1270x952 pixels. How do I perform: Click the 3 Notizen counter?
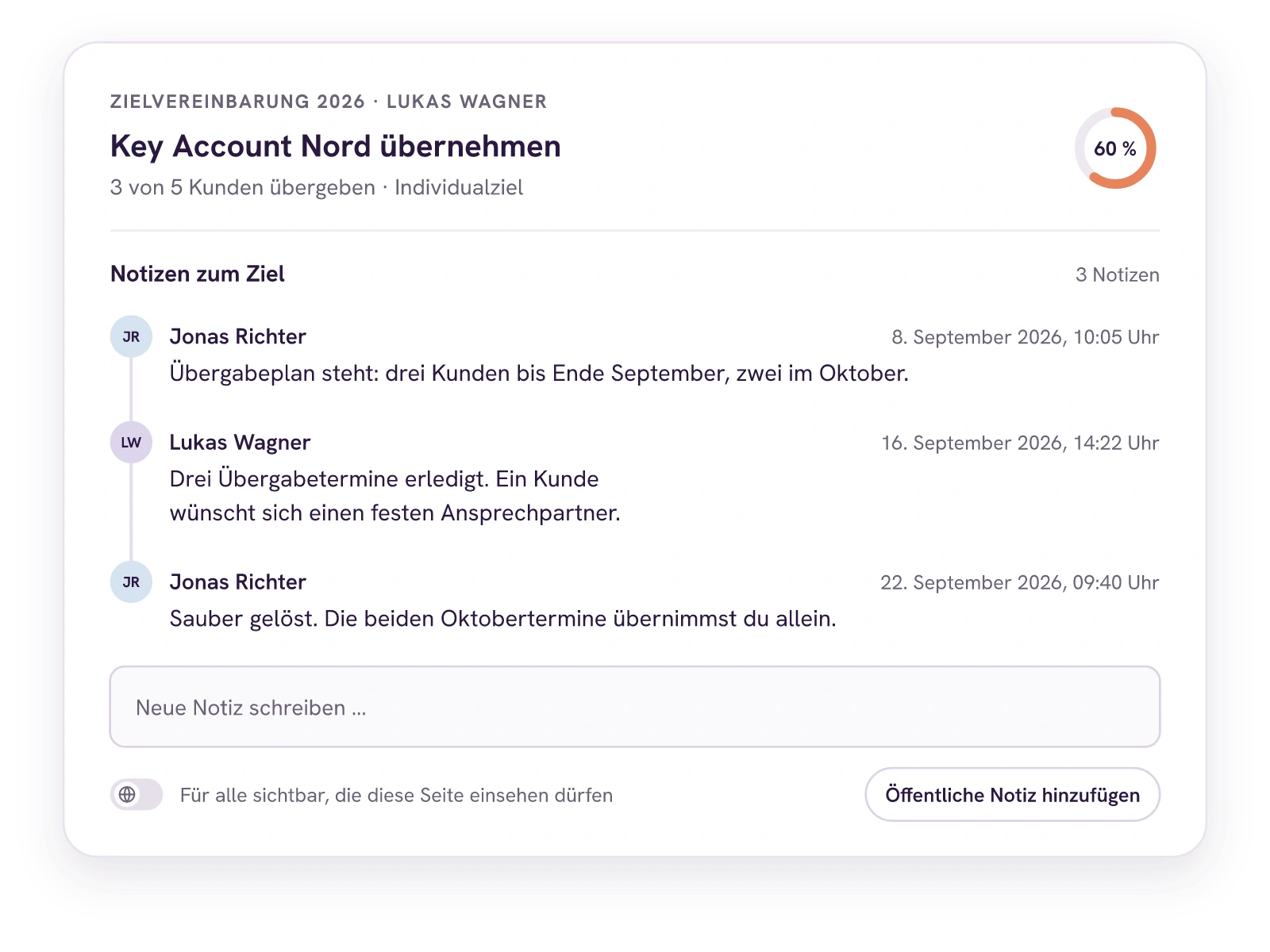[x=1117, y=274]
